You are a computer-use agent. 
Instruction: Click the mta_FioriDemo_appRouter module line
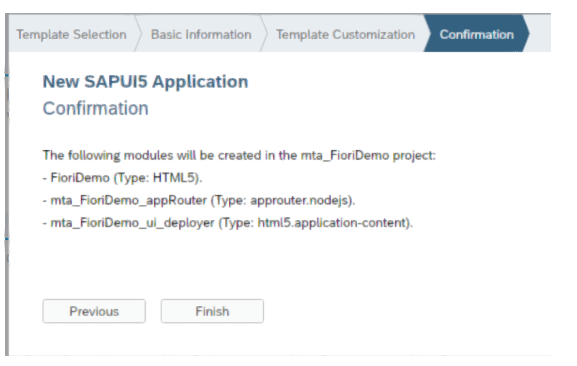point(199,200)
